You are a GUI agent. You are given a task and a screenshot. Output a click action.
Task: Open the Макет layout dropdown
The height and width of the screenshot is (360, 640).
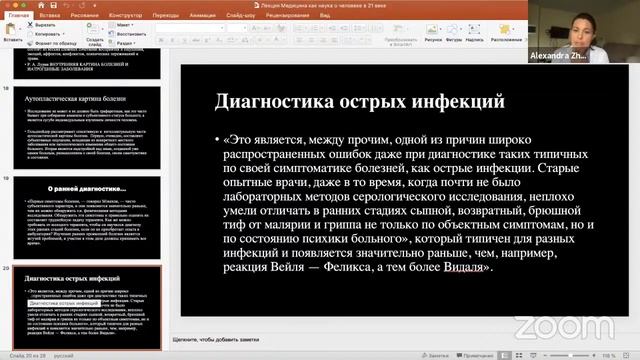121,25
